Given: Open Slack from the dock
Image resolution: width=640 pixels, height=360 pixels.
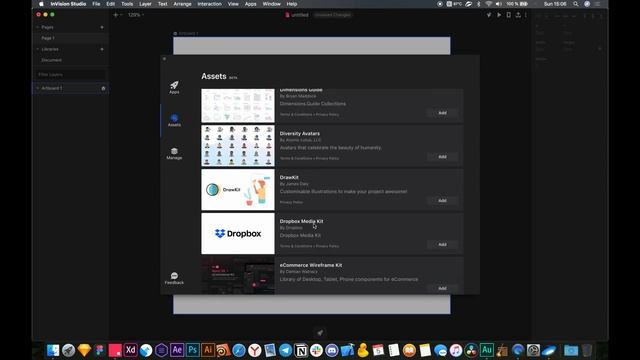Looking at the screenshot, I should tap(316, 350).
